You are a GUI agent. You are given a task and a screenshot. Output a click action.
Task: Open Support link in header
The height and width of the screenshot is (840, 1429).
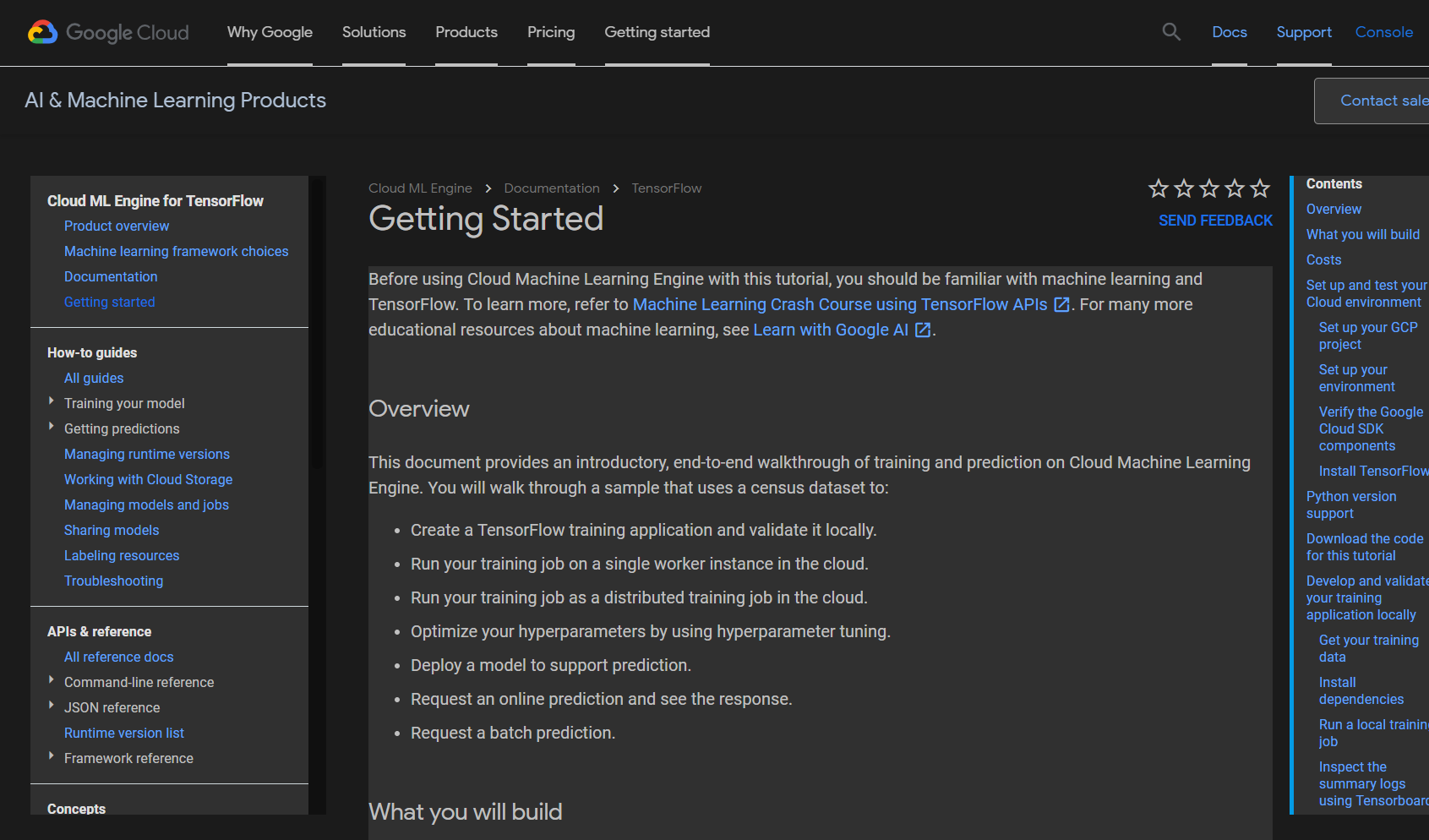tap(1304, 32)
